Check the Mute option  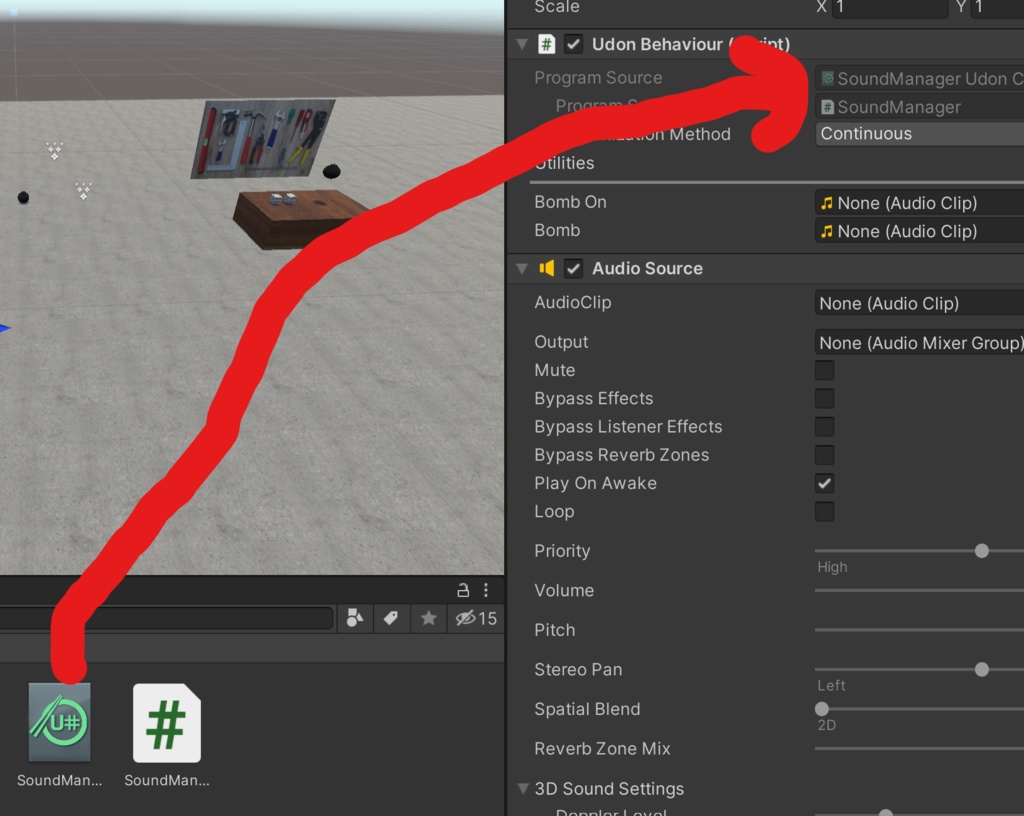tap(824, 370)
